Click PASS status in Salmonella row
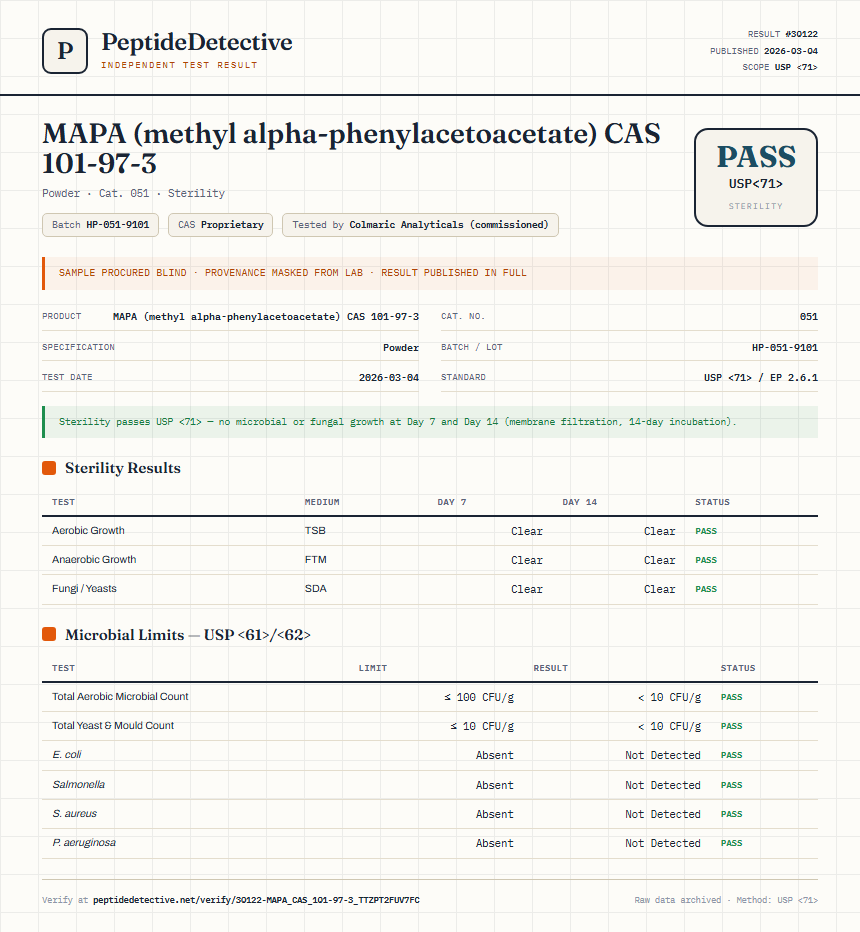Screen dimensions: 860x932 (732, 785)
